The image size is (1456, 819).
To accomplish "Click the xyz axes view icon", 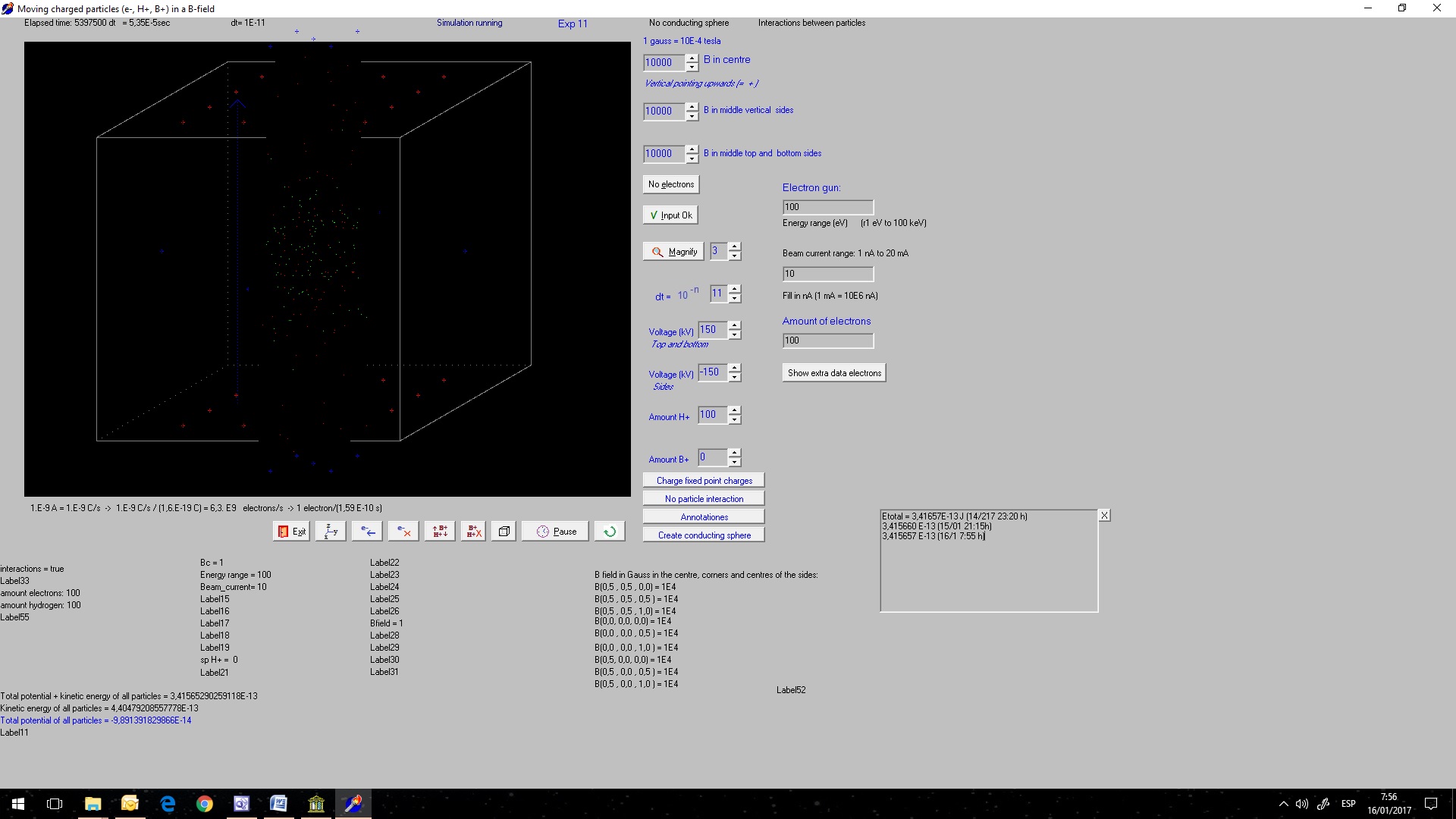I will (331, 532).
